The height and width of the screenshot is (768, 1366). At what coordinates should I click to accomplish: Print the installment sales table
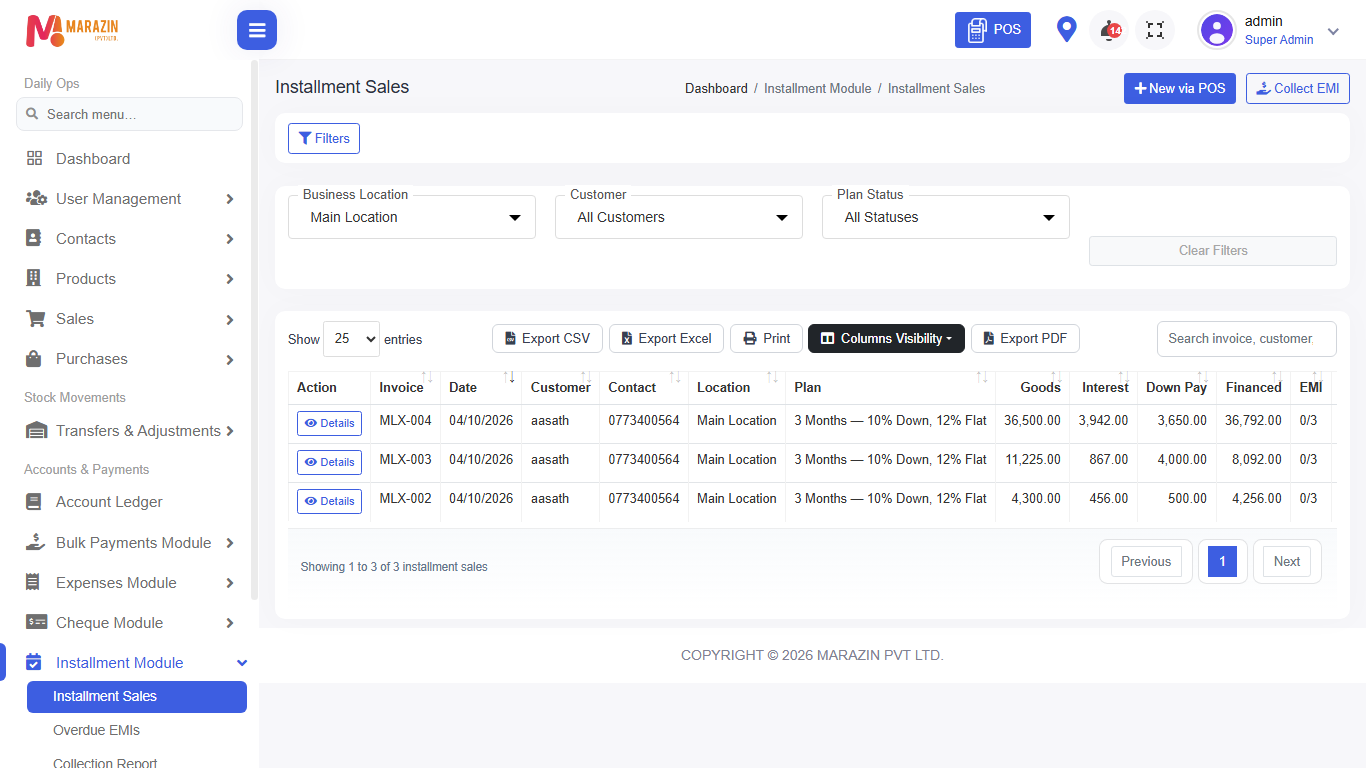[766, 339]
